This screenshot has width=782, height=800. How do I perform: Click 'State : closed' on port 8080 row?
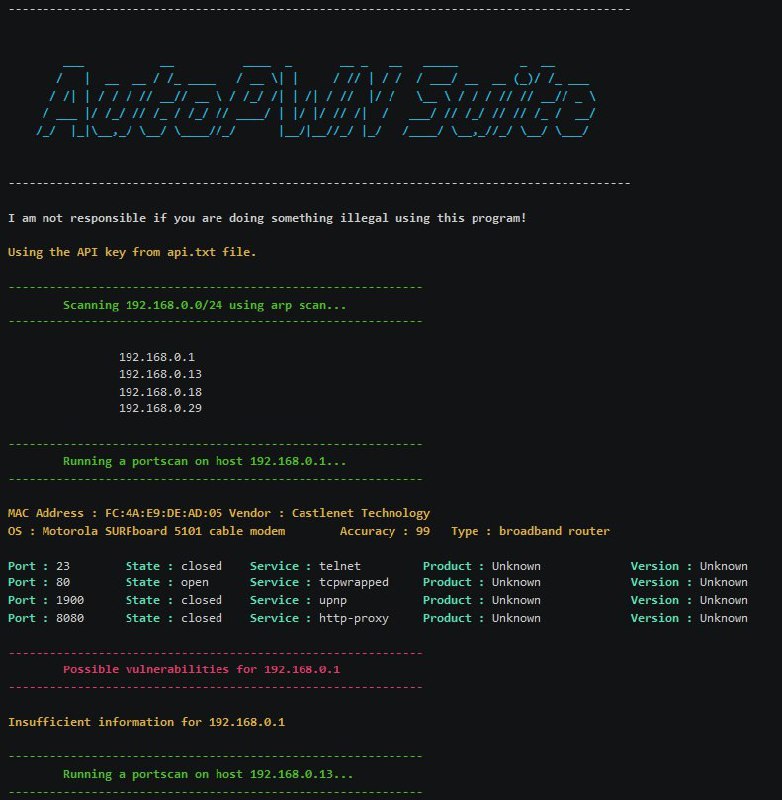click(173, 618)
